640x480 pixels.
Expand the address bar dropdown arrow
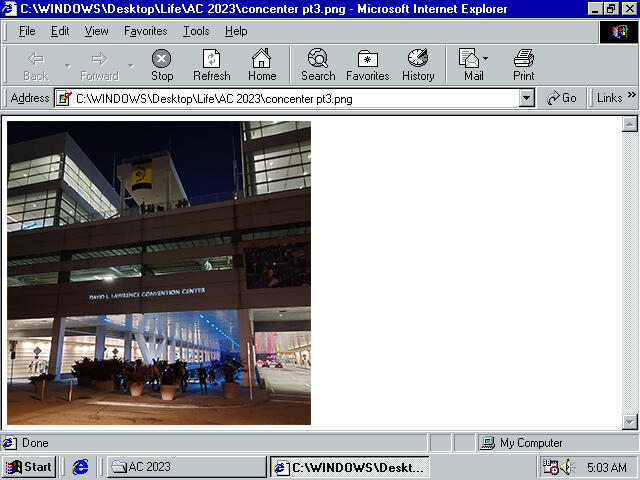[527, 98]
